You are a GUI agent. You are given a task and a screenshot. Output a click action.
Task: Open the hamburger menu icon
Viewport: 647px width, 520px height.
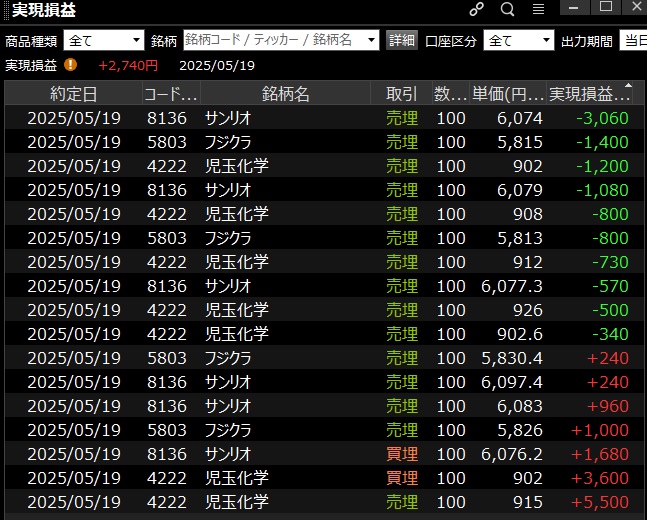[538, 9]
